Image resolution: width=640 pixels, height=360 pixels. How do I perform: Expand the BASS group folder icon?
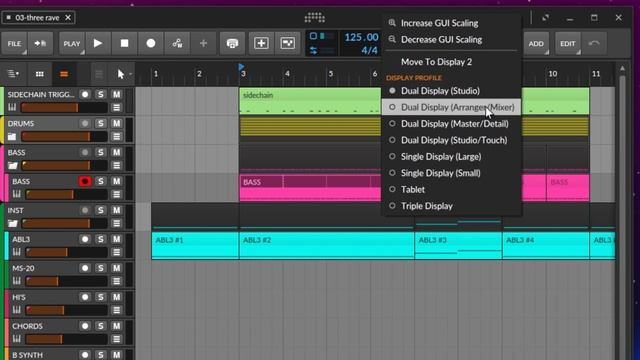click(x=13, y=166)
